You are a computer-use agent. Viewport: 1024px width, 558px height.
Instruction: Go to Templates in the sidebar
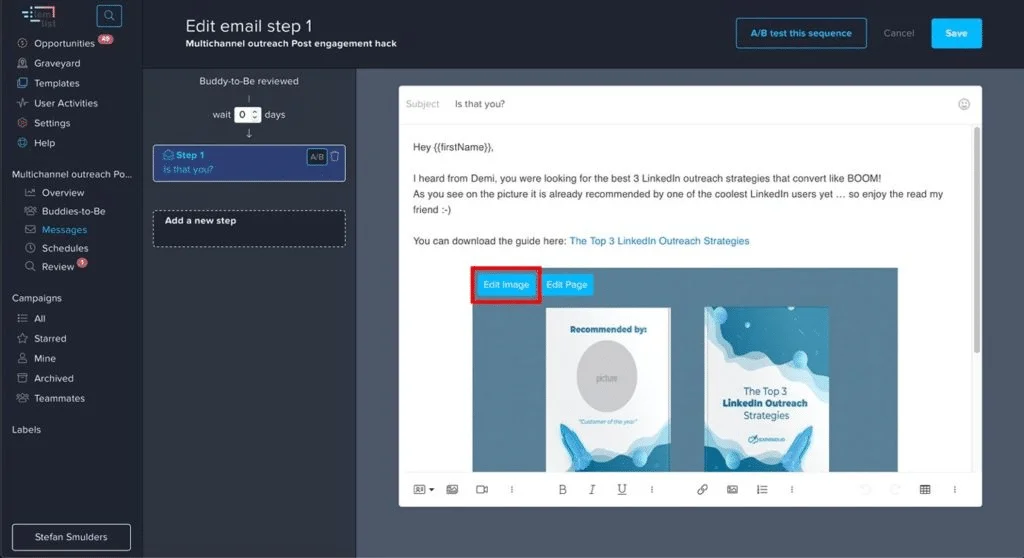[x=56, y=83]
